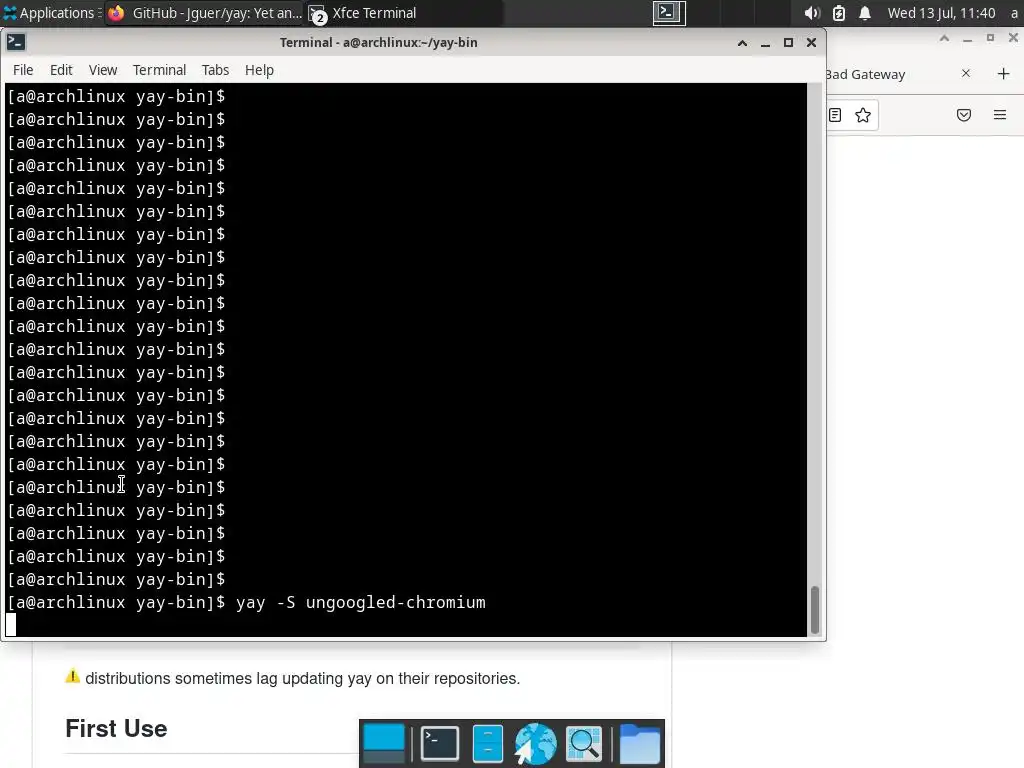1024x768 pixels.
Task: Click Show Desktop icon in dock
Action: 384,743
